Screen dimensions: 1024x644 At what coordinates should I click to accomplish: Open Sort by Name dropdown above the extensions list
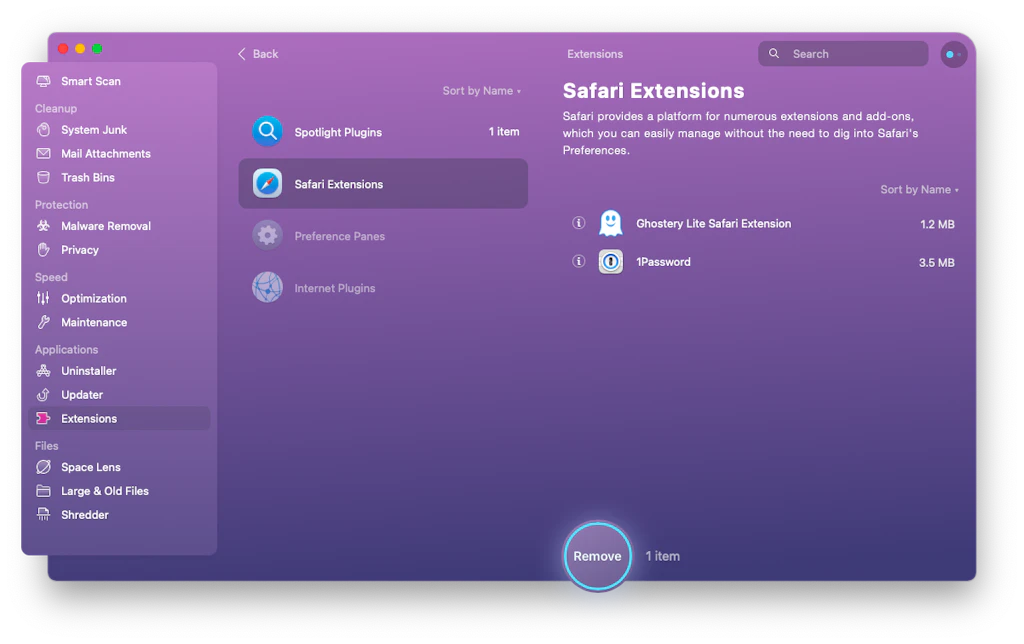click(918, 189)
